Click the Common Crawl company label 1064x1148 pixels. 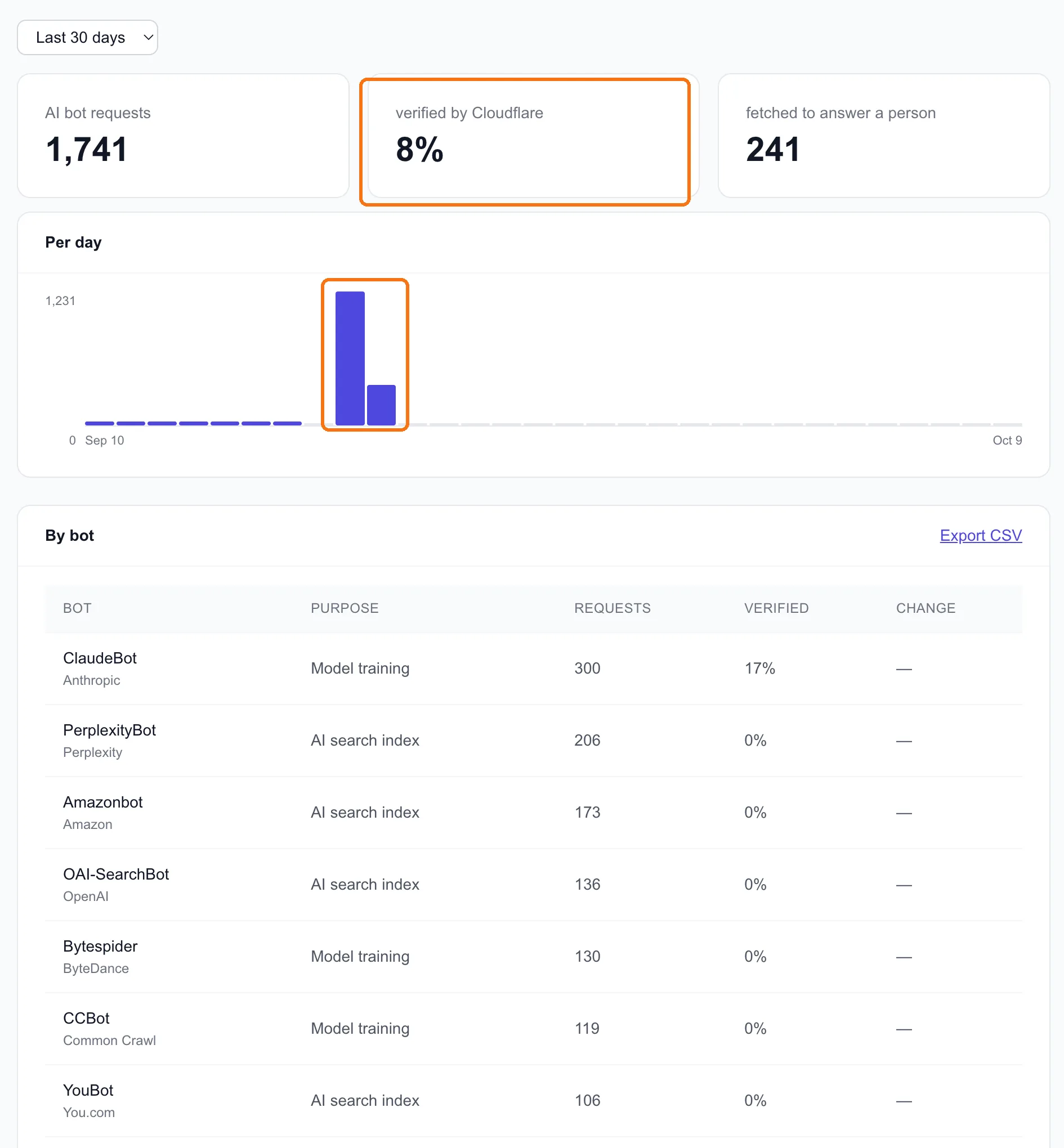click(109, 1041)
